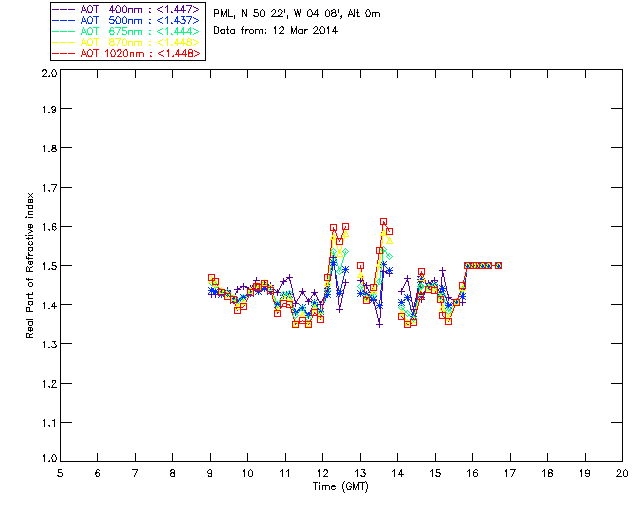Click the x-axis tick label 7
This screenshot has height=512, width=640.
[135, 473]
